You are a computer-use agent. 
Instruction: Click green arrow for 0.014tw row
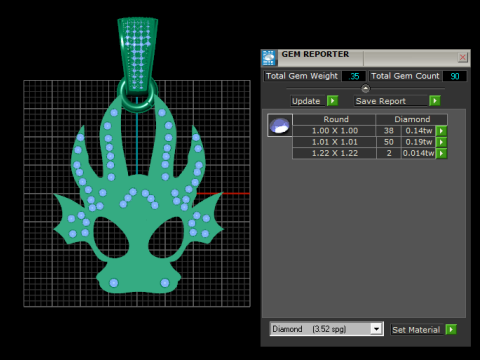441,153
